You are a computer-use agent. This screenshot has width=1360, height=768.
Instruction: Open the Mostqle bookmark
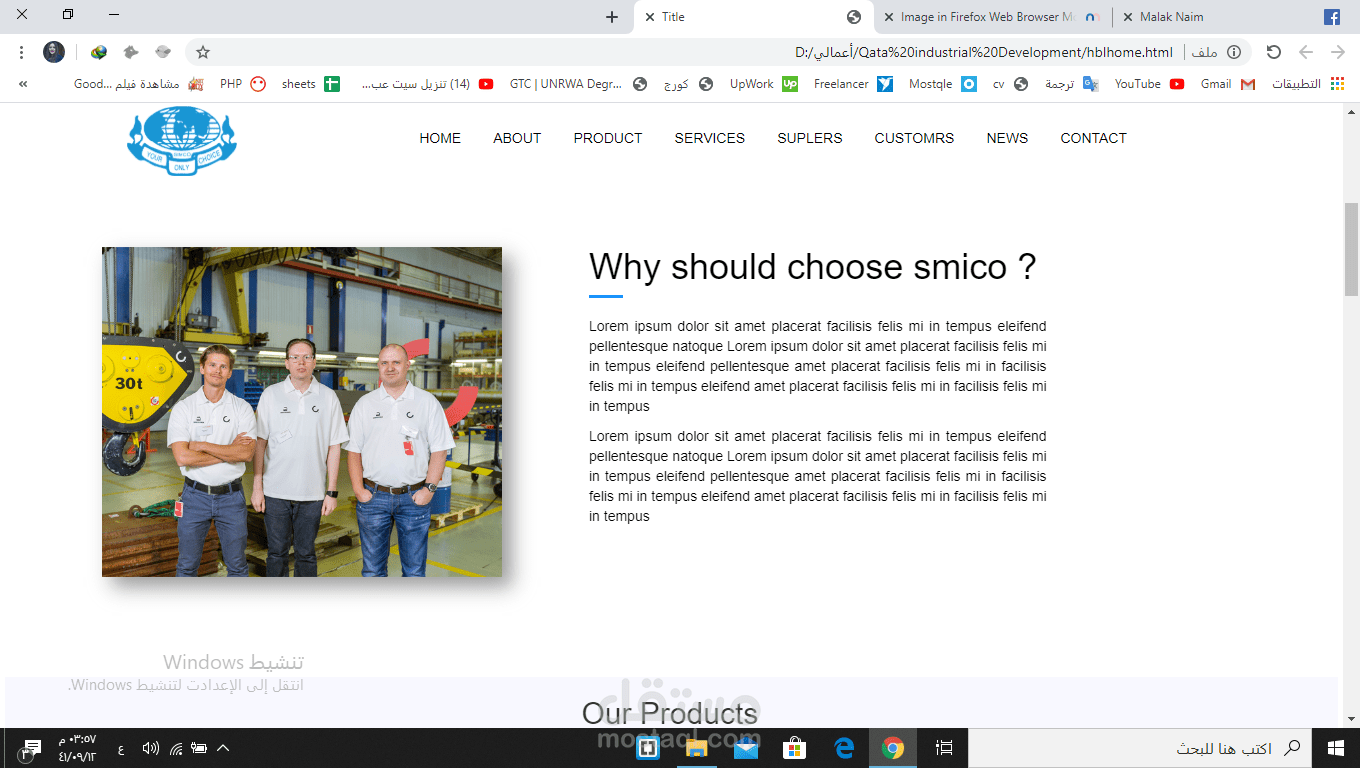point(943,84)
